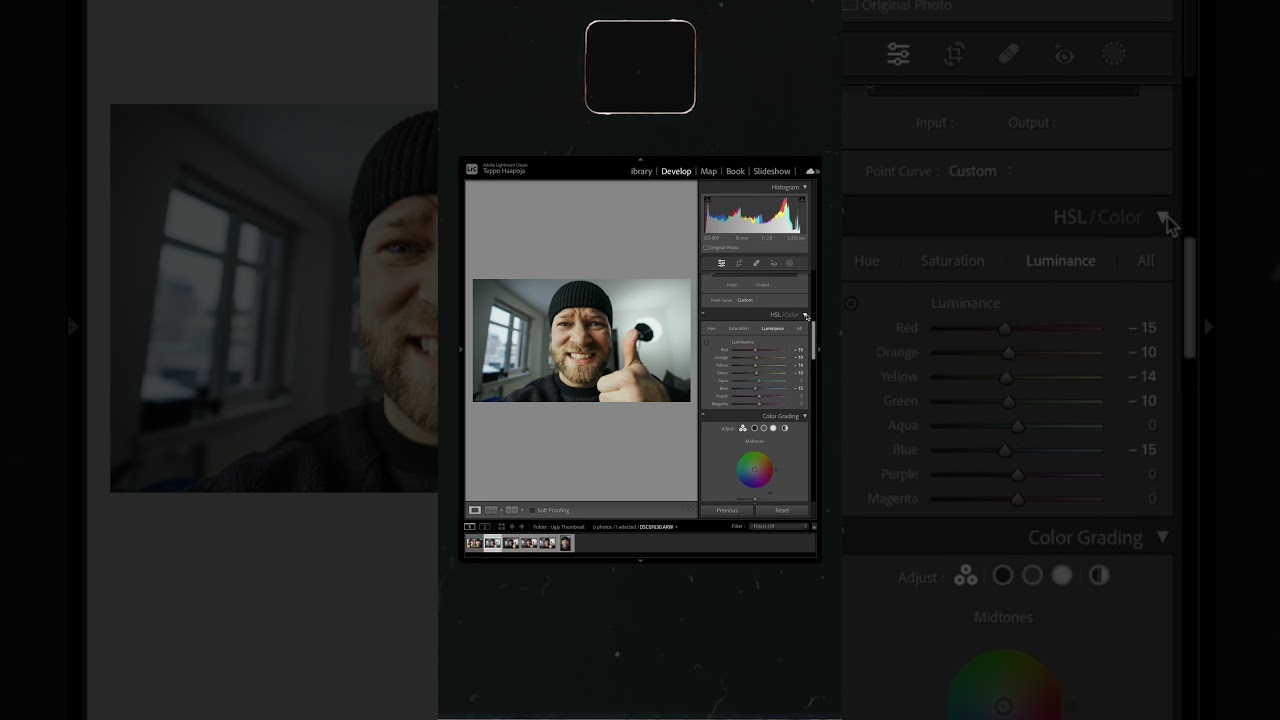
Task: Click the LrC application logo
Action: [472, 170]
